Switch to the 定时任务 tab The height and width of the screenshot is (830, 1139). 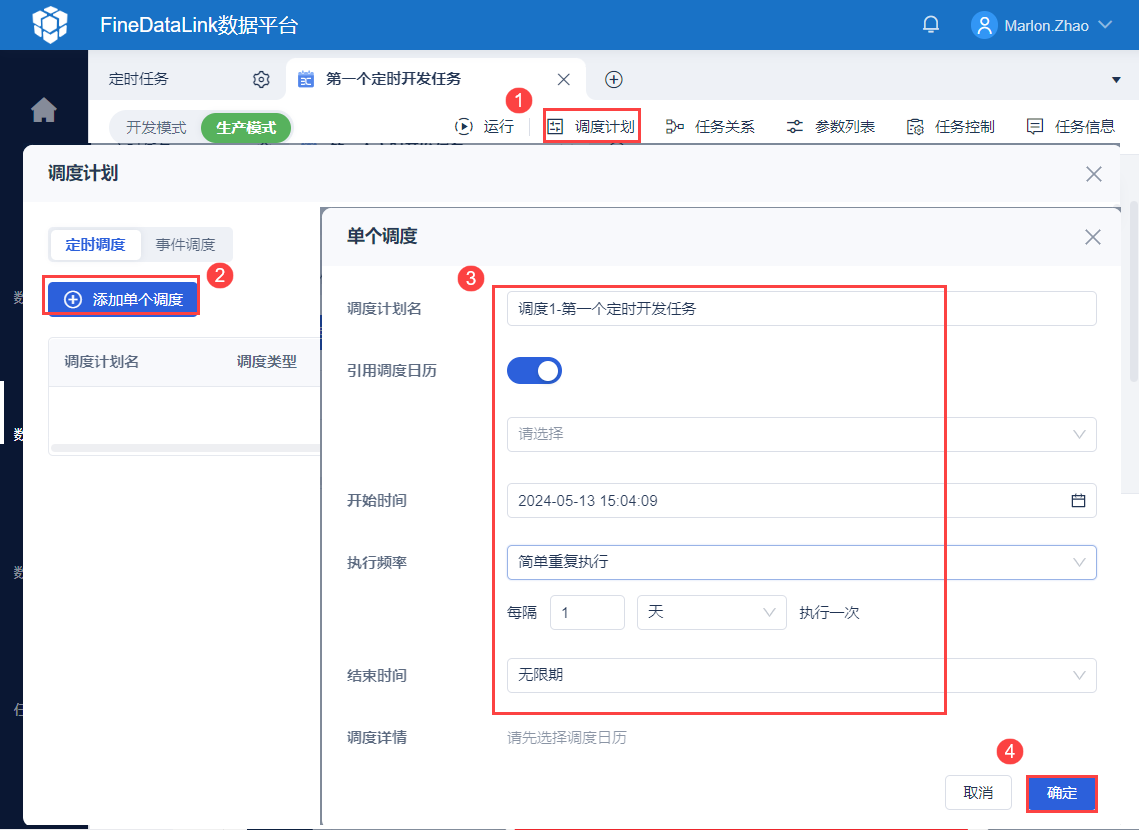[x=138, y=78]
